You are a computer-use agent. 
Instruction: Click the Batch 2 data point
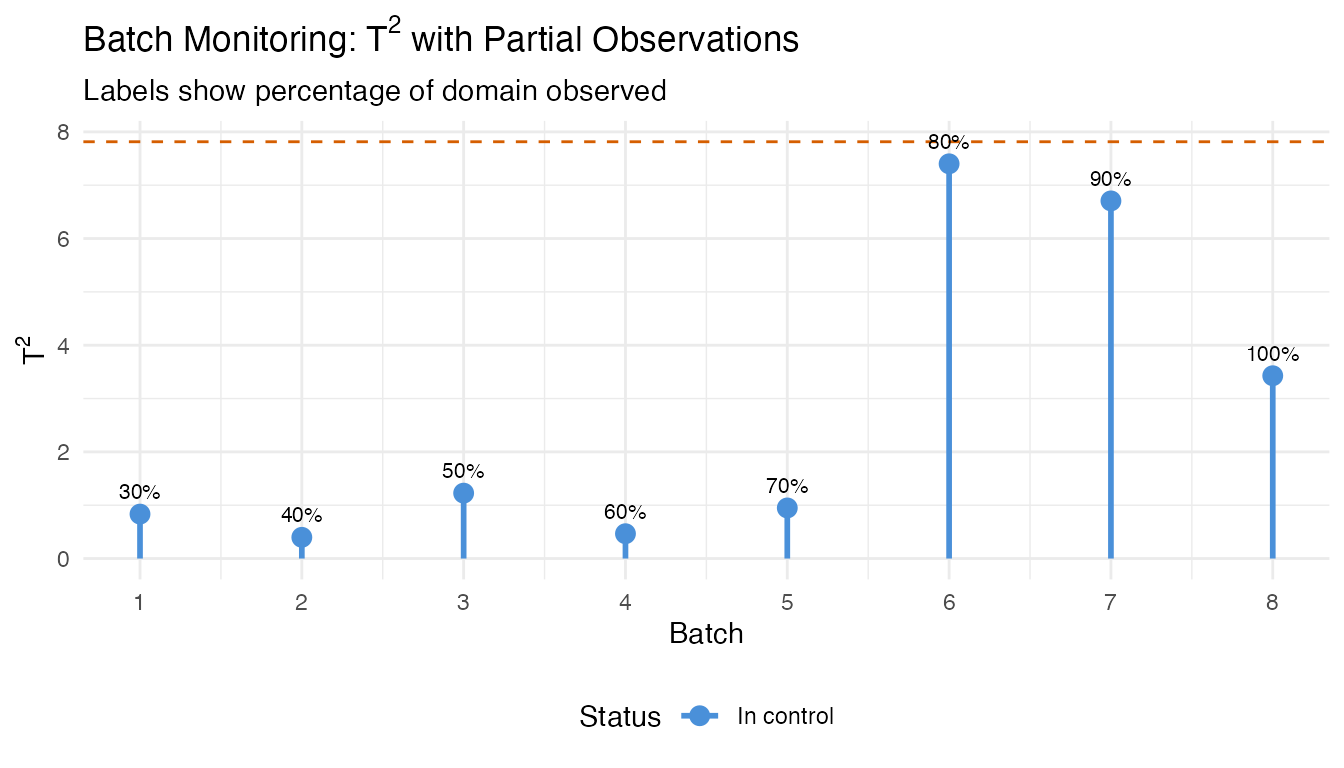tap(301, 537)
